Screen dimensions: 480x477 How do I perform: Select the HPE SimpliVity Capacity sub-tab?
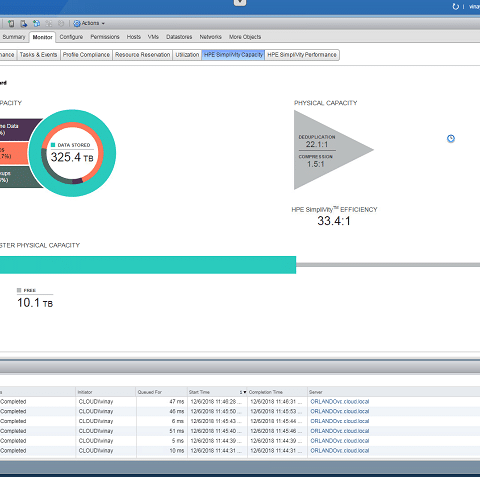point(233,55)
